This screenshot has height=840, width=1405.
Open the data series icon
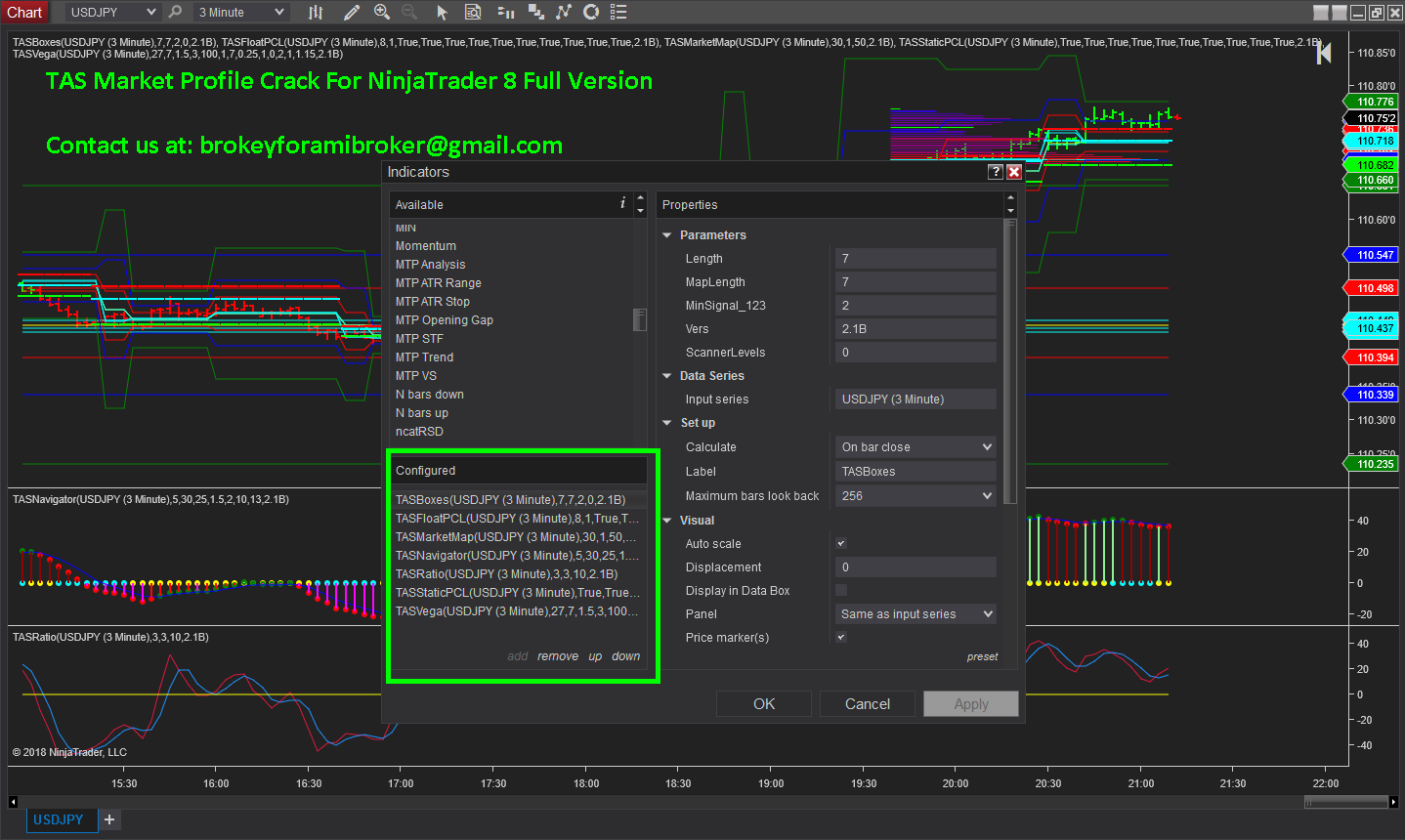point(535,12)
